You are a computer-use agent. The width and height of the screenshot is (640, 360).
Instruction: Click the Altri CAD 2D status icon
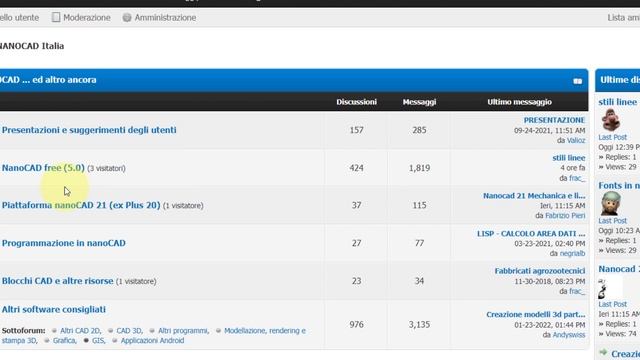click(x=54, y=331)
